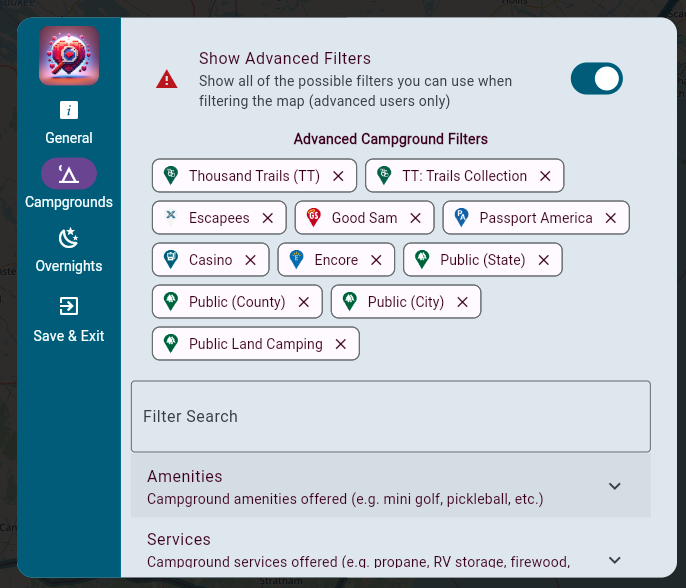The width and height of the screenshot is (686, 588).
Task: Click the Escapees chip icon
Action: 171,218
